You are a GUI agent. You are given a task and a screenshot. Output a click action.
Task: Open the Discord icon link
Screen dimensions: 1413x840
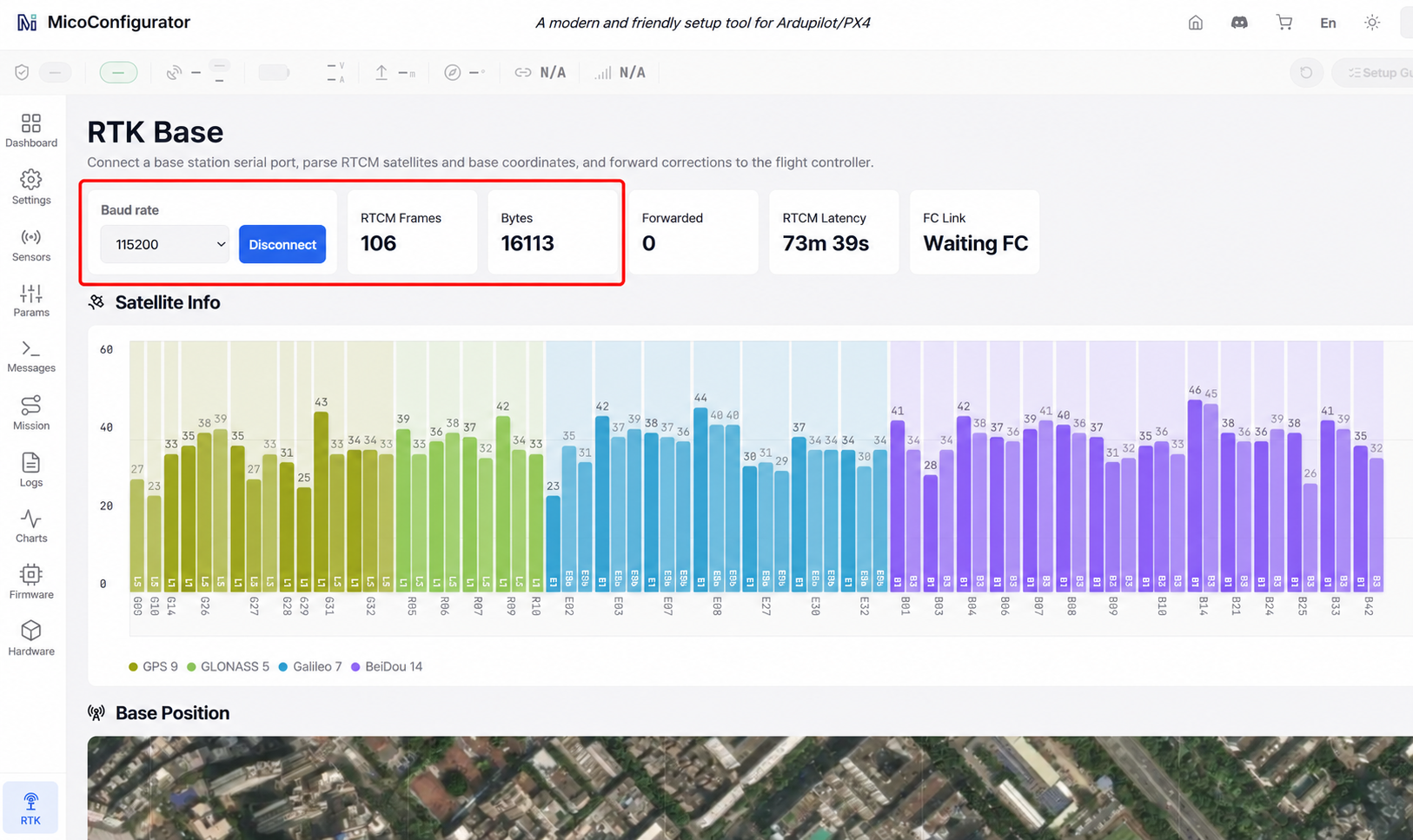click(1239, 23)
